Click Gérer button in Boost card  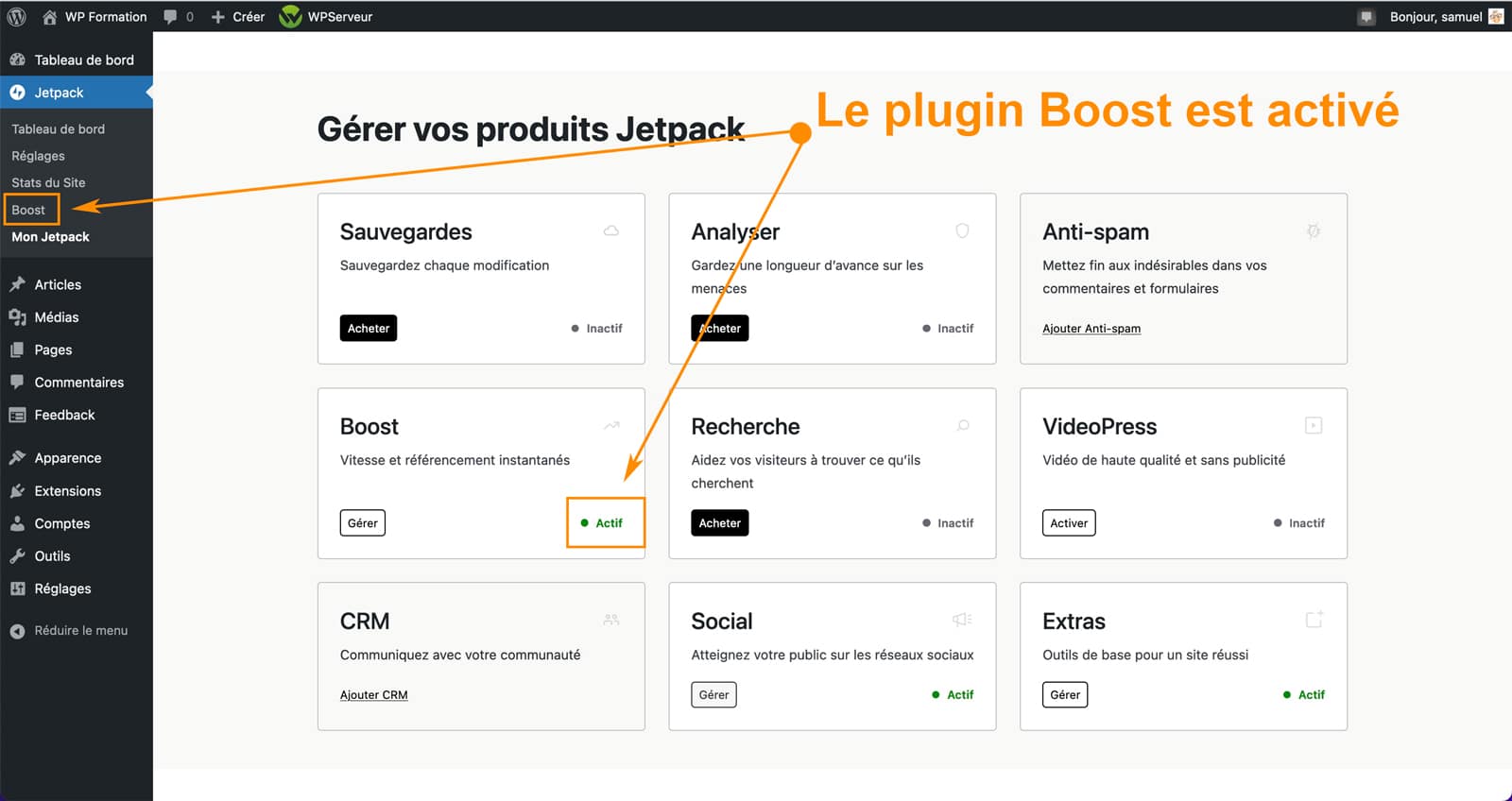pos(363,523)
